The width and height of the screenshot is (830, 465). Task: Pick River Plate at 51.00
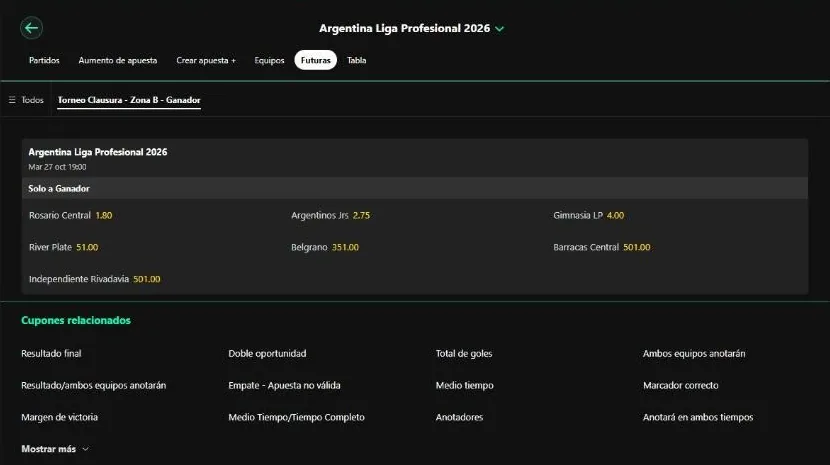point(64,247)
